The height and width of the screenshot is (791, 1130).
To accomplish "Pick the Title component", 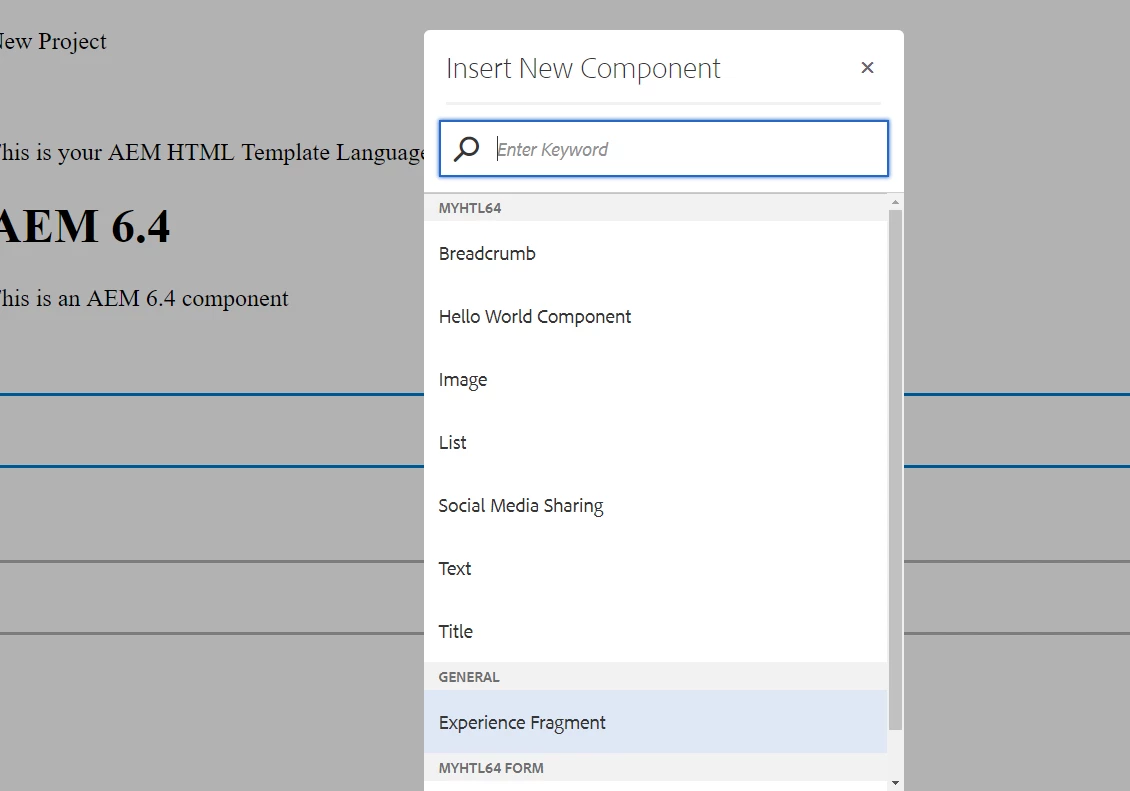I will (655, 632).
